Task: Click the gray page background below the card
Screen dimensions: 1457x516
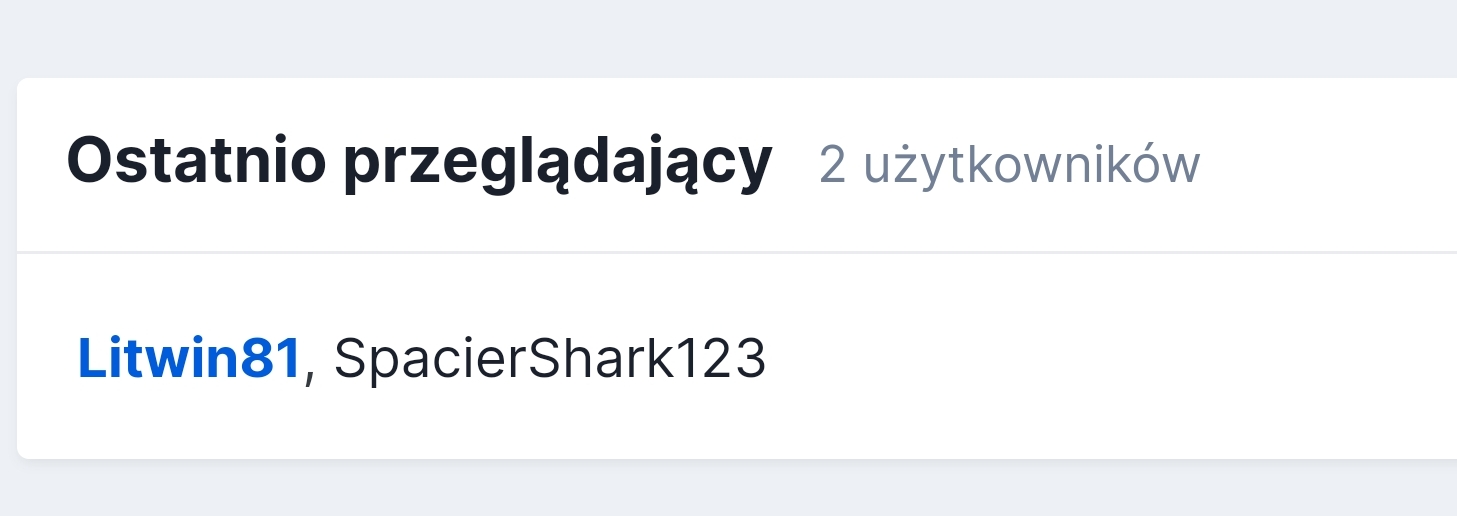Action: 728,490
